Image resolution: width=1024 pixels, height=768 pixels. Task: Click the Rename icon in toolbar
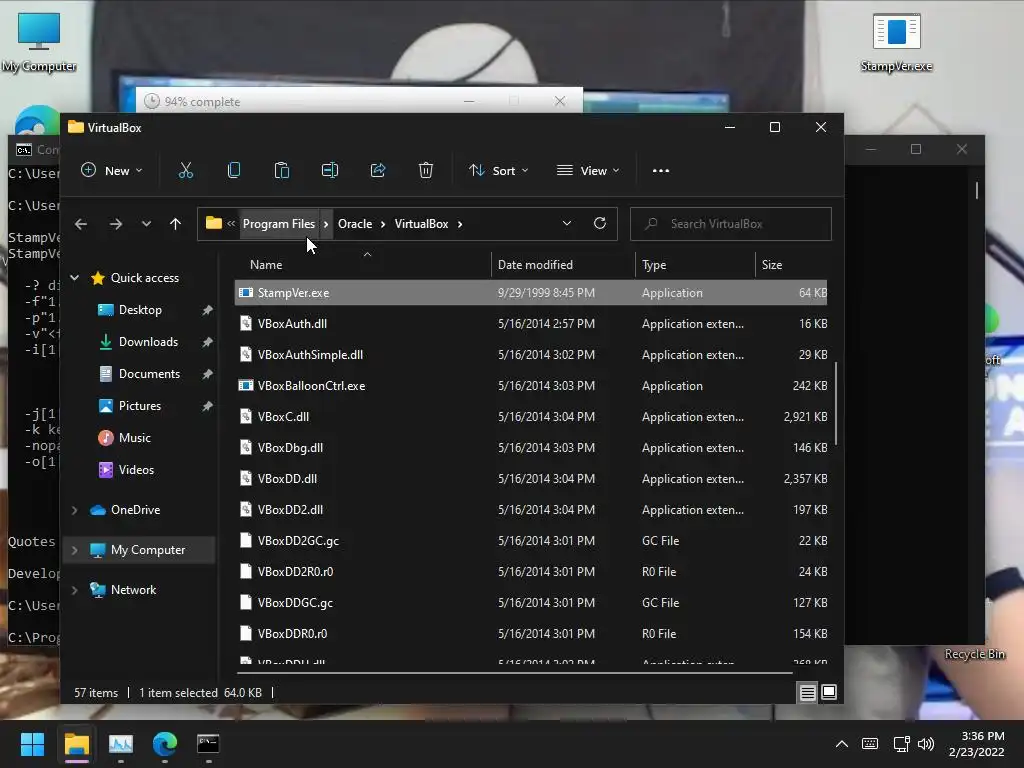coord(330,170)
